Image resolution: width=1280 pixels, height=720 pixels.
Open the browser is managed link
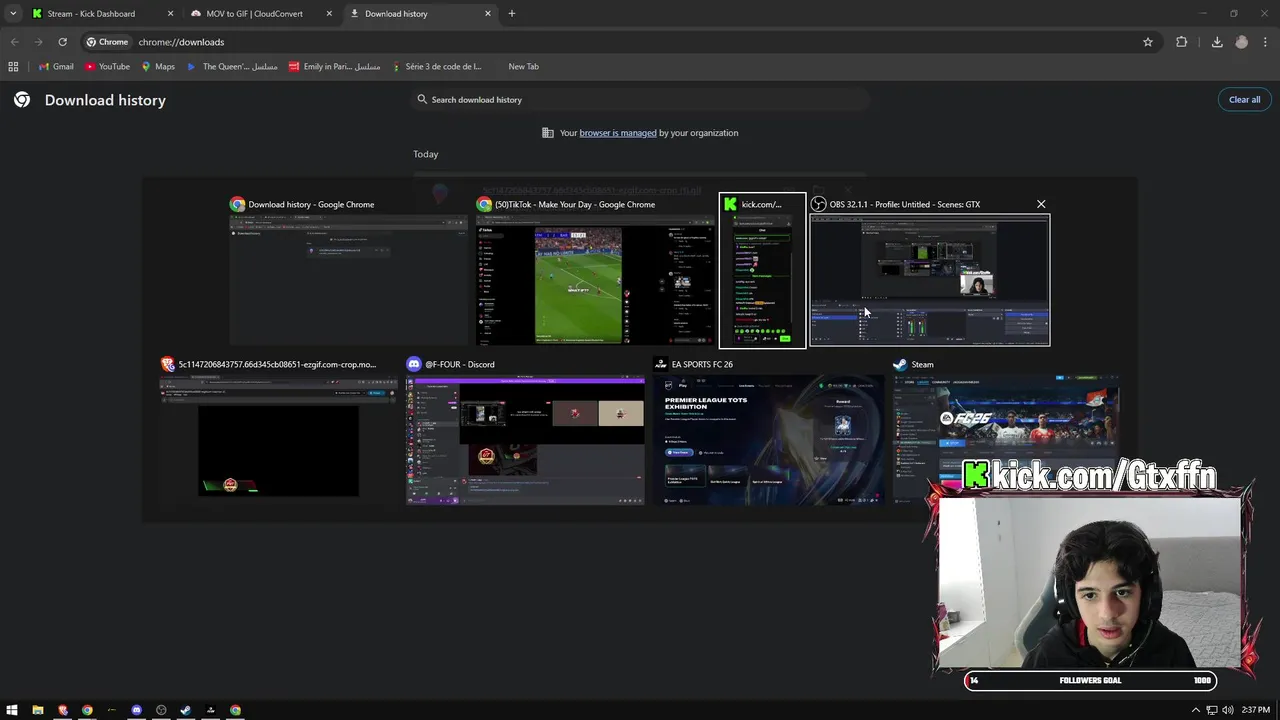(x=618, y=133)
